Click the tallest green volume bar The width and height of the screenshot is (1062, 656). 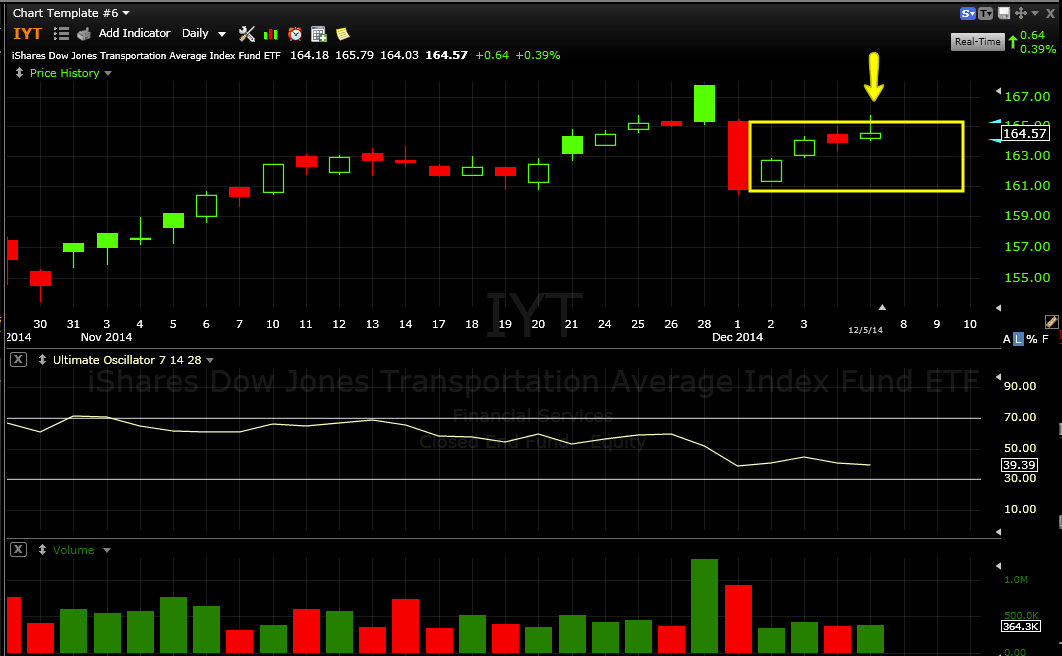704,605
